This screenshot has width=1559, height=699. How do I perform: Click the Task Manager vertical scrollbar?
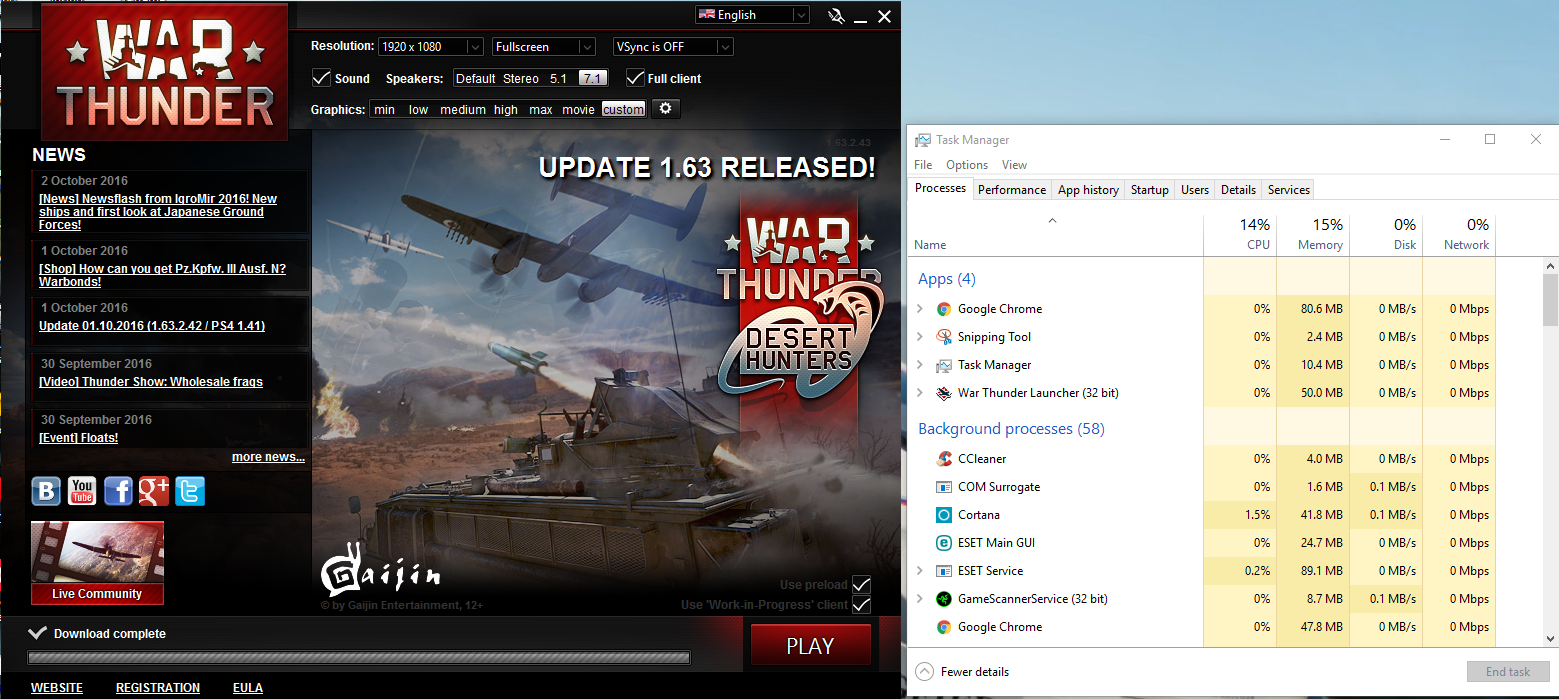1550,450
